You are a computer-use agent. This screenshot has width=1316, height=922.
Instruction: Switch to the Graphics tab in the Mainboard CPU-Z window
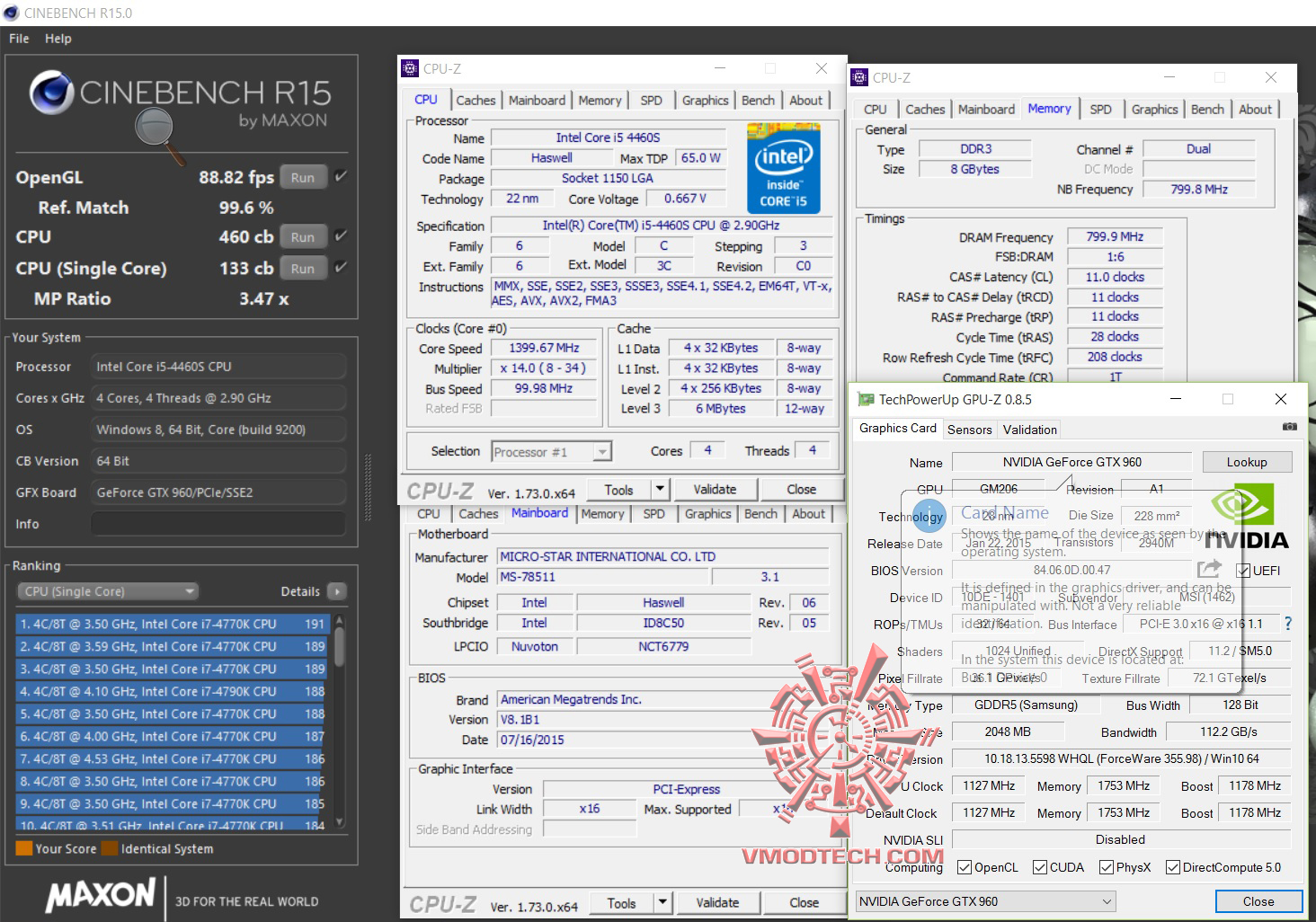coord(708,514)
